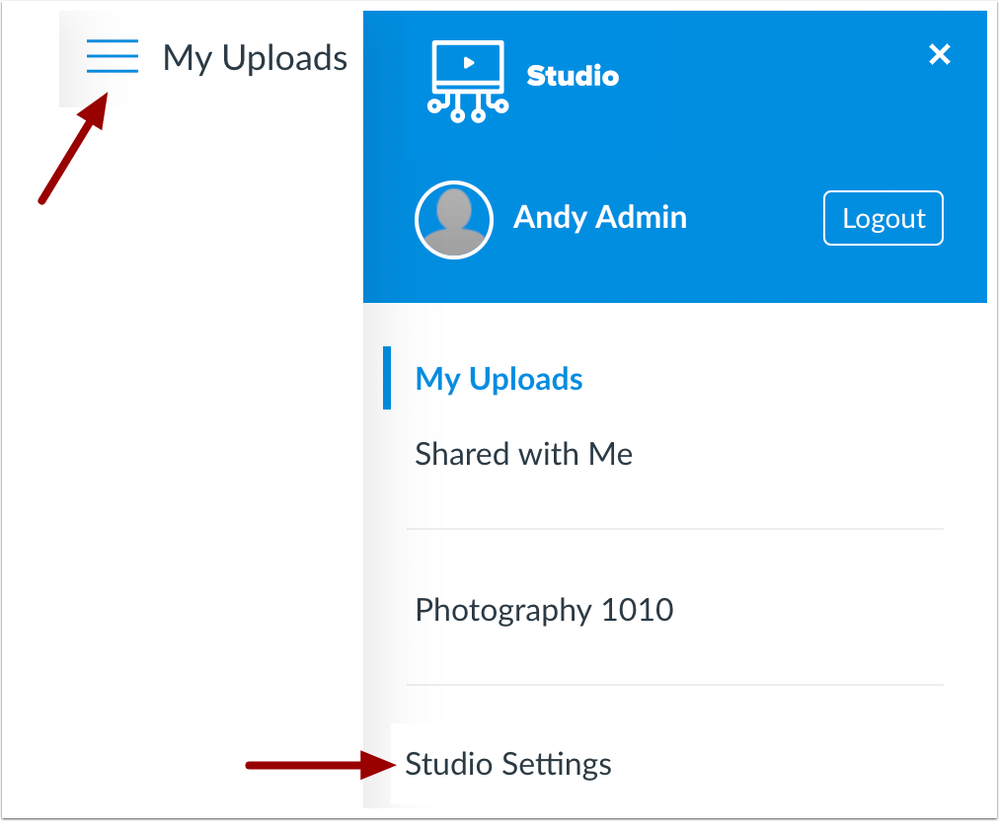The width and height of the screenshot is (999, 821).
Task: Click the circular avatar next to Andy Admin
Action: pos(453,218)
